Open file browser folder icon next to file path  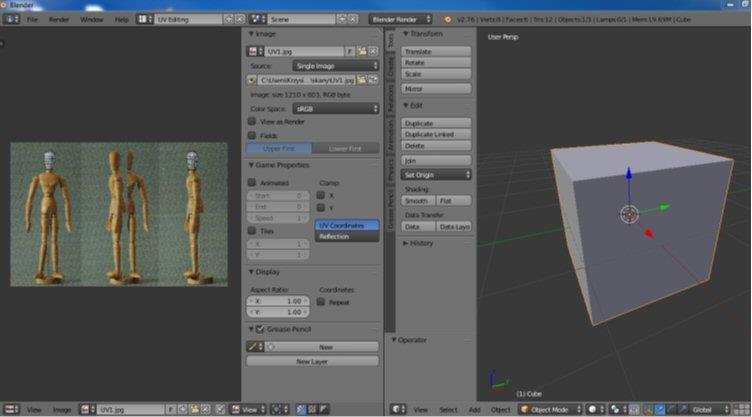pos(362,80)
